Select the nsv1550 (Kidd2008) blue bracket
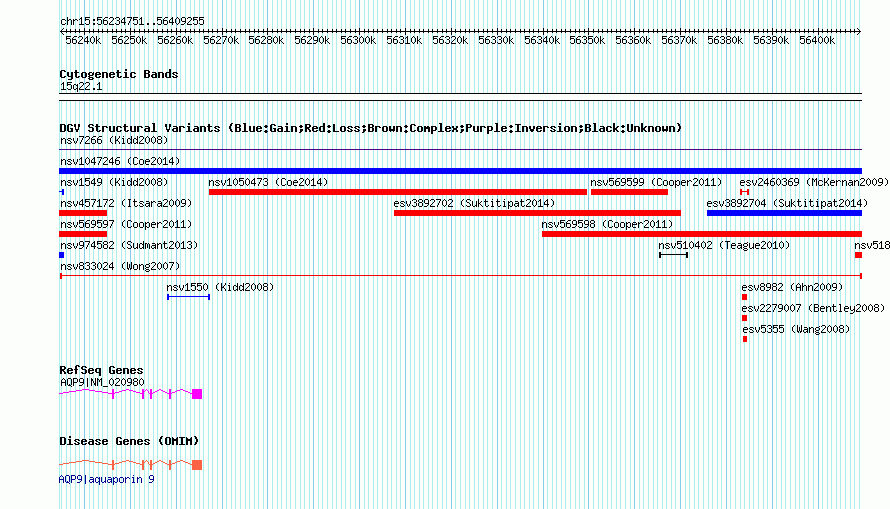 [188, 297]
